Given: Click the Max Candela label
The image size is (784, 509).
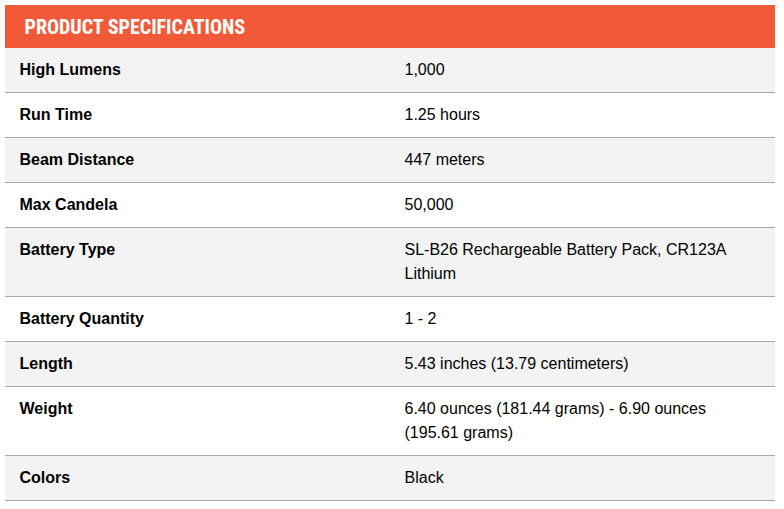Looking at the screenshot, I should 68,205.
